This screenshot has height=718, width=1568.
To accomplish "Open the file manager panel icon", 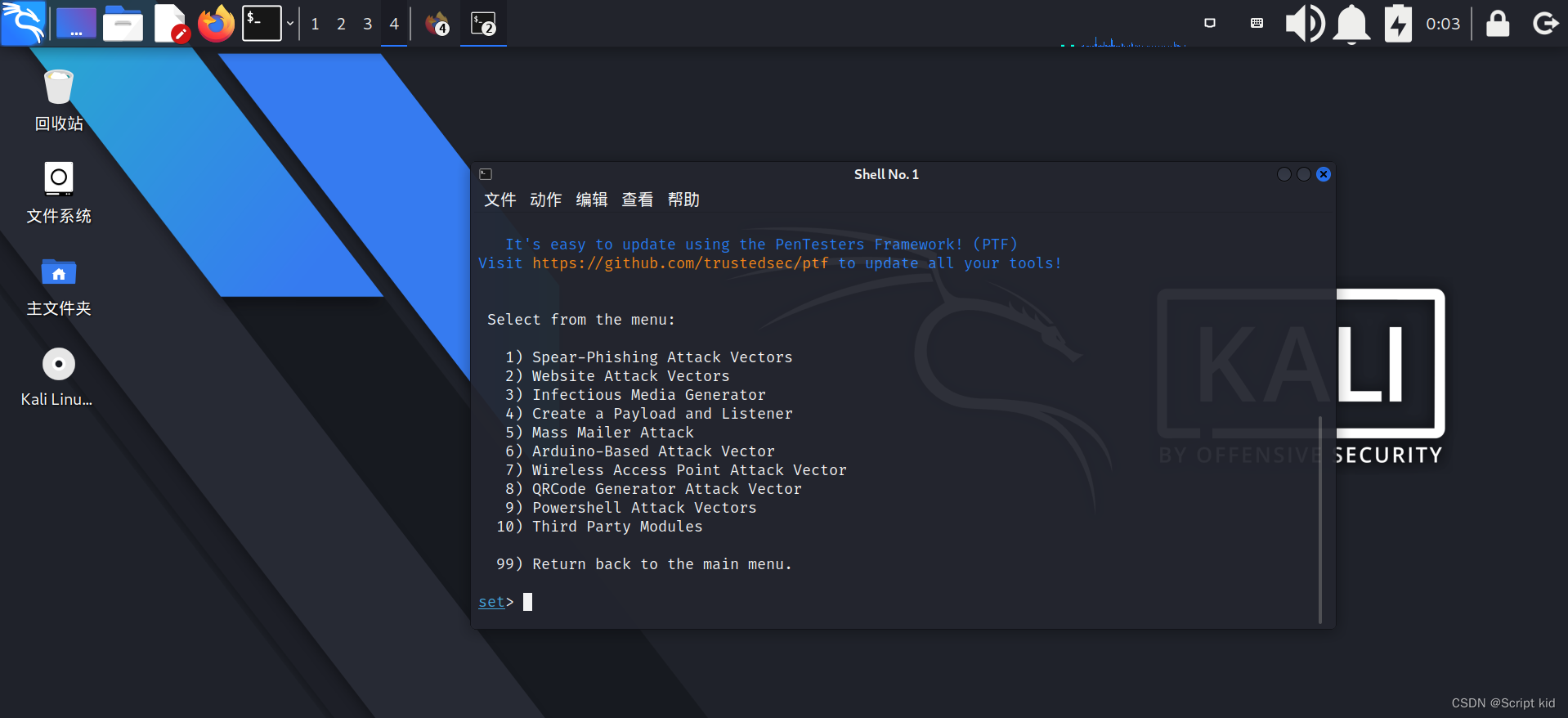I will 123,24.
